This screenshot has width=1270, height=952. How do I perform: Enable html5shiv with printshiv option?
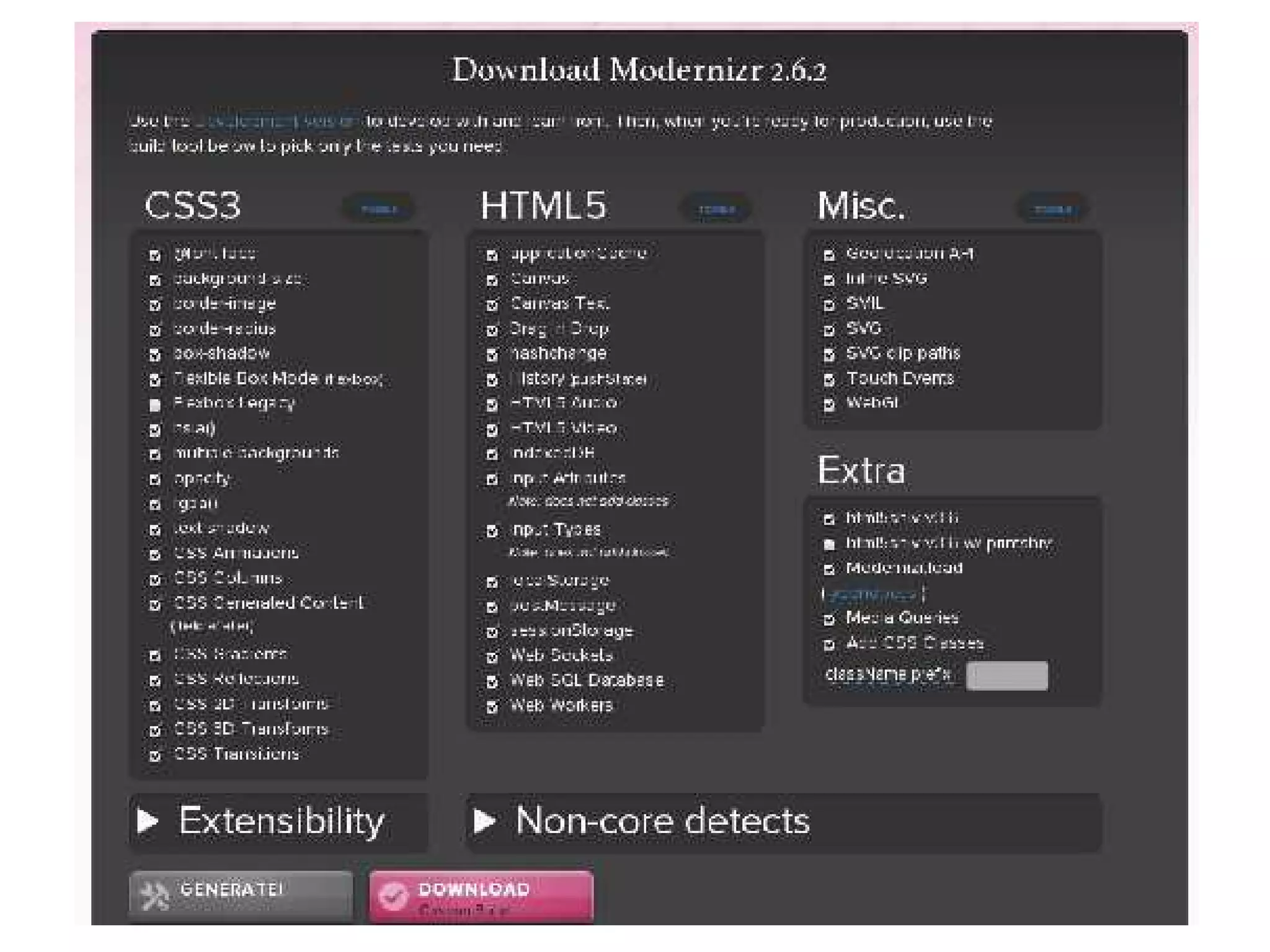click(x=829, y=545)
